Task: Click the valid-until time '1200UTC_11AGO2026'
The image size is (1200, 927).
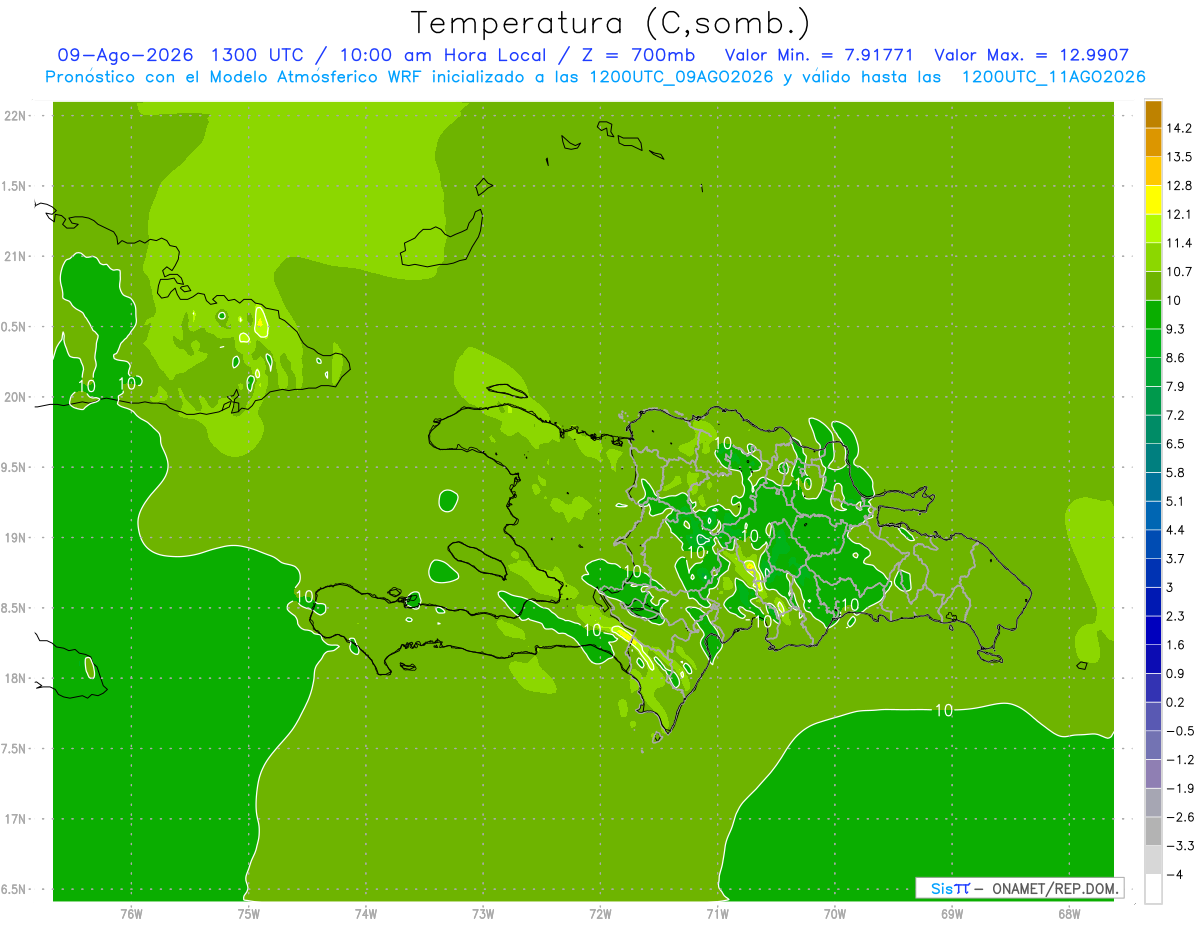Action: [x=1053, y=77]
